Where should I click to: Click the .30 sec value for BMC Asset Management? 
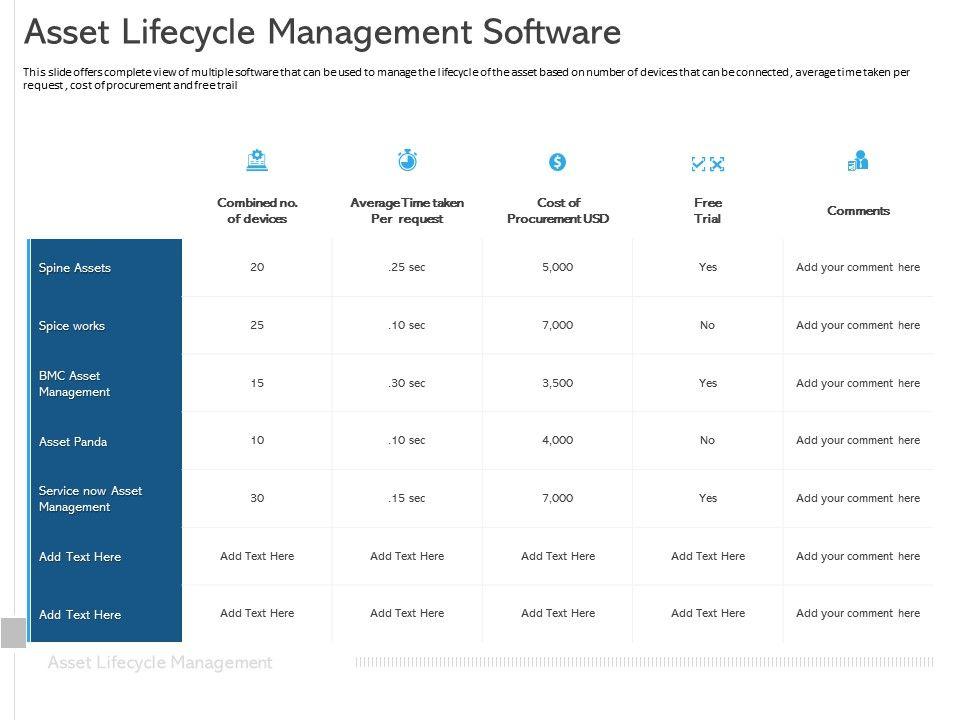[407, 383]
